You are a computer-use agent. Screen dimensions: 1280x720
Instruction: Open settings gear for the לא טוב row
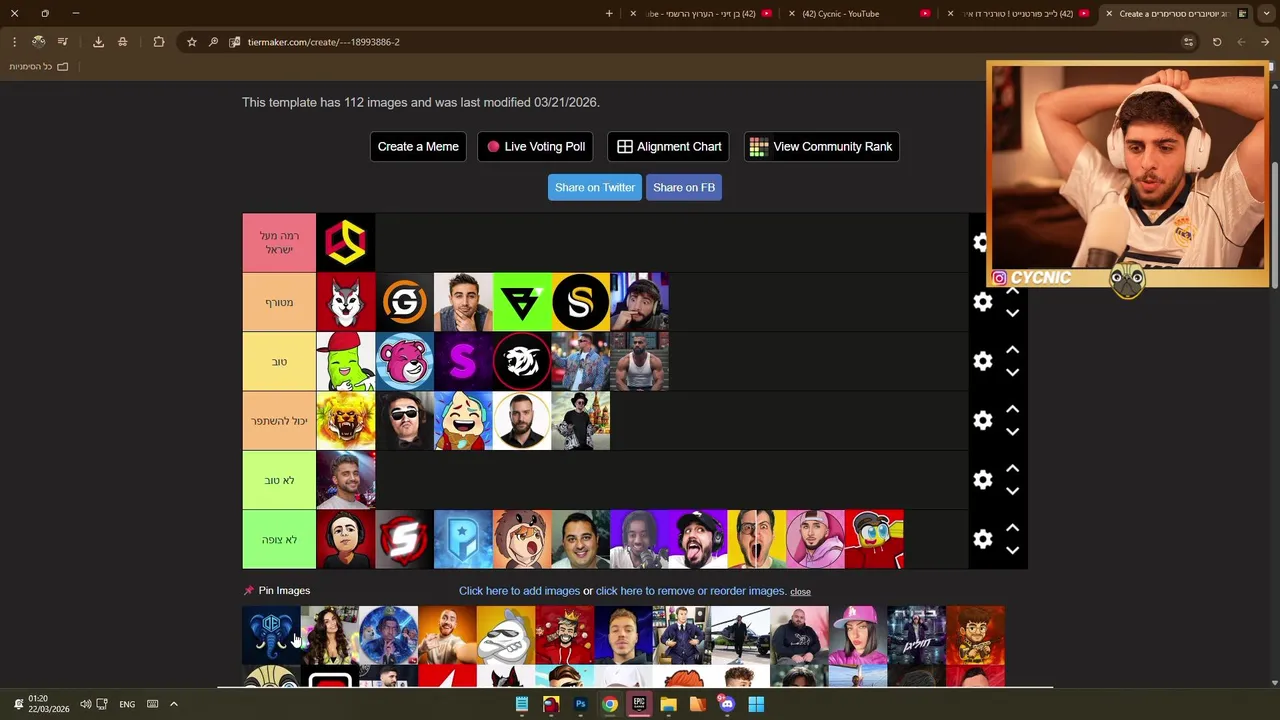[983, 480]
